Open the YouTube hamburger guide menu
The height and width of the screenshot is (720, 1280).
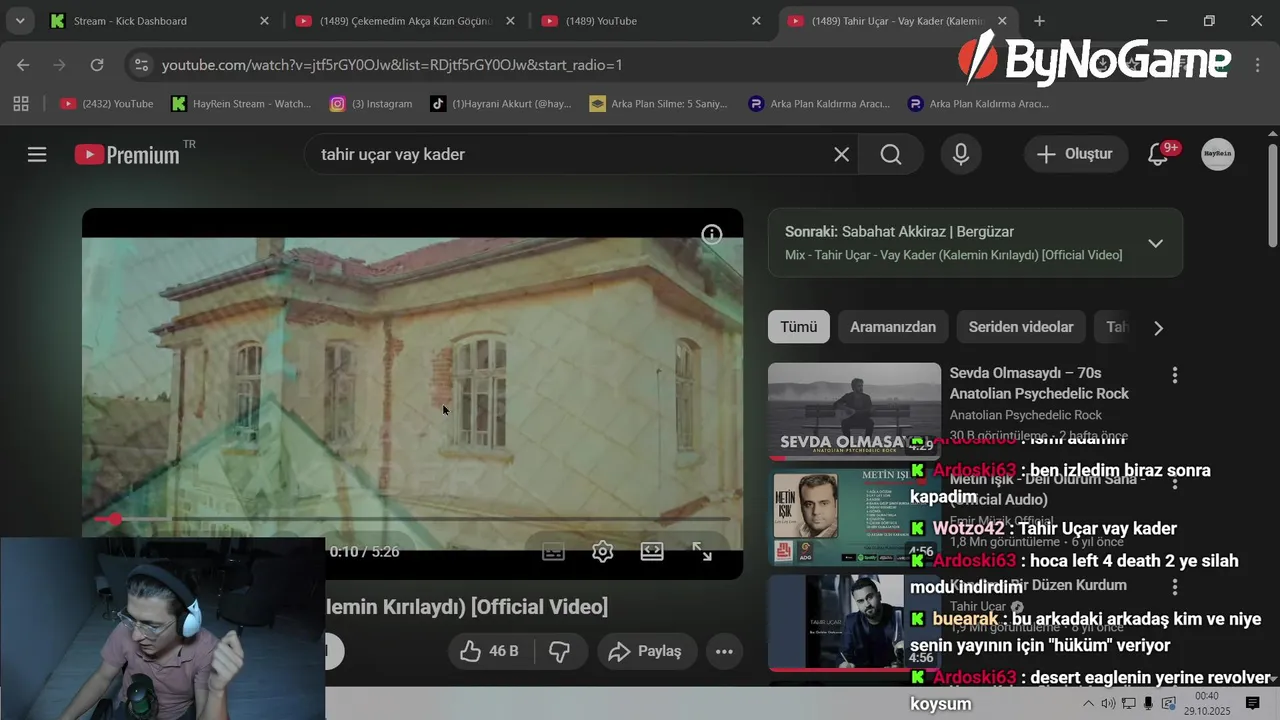point(37,155)
